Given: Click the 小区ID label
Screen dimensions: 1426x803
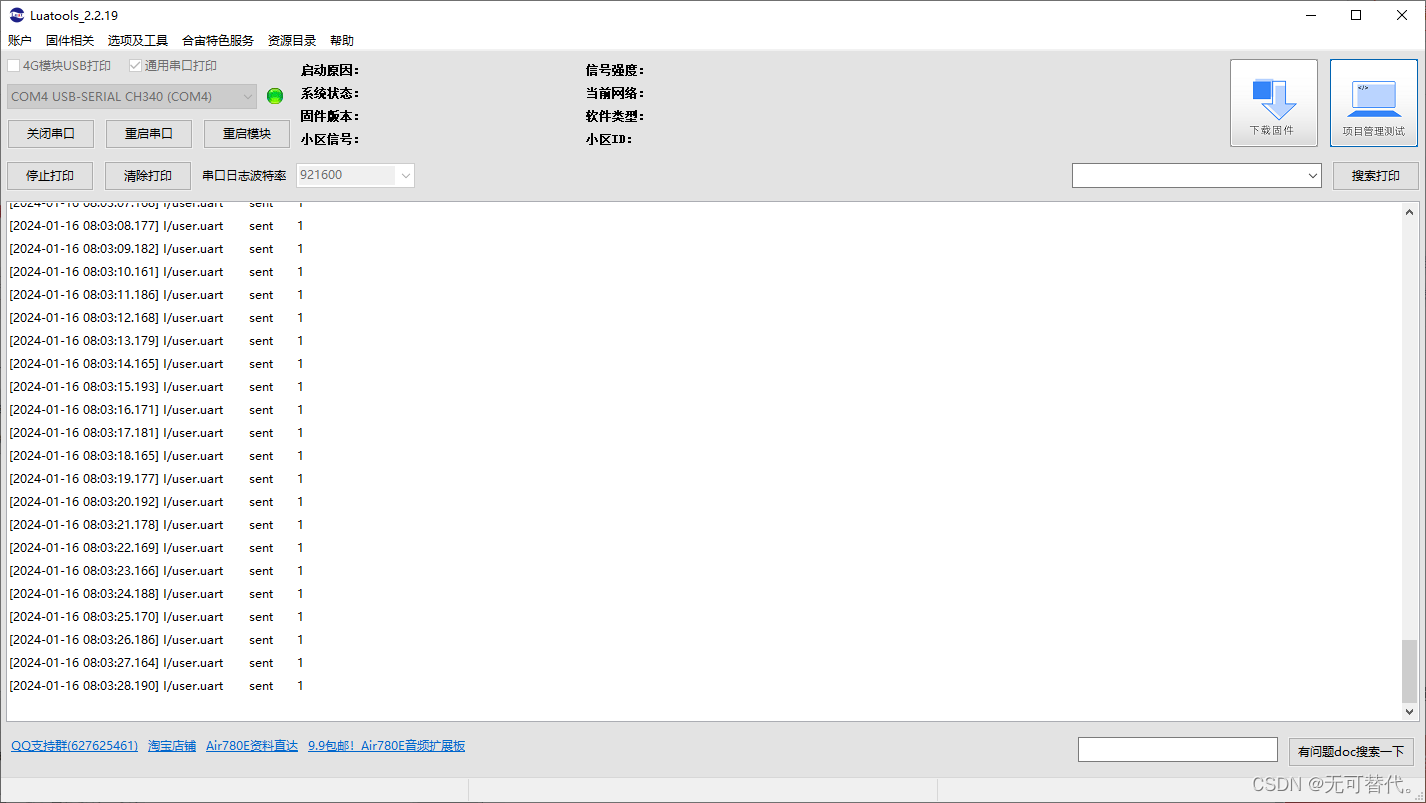Looking at the screenshot, I should (x=609, y=139).
